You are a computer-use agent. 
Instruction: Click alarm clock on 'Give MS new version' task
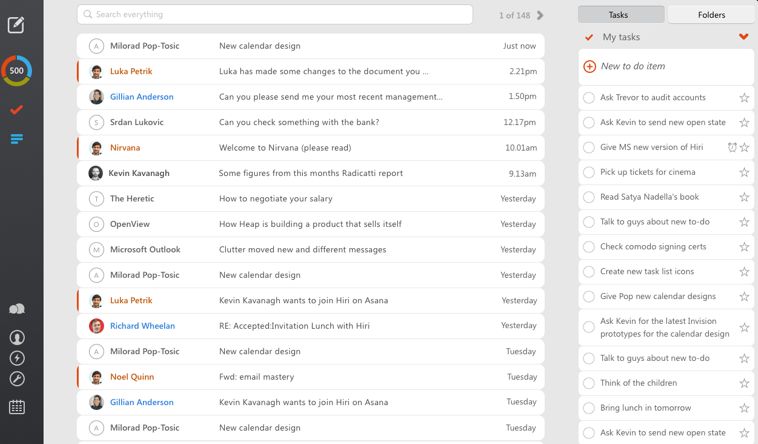pos(731,147)
